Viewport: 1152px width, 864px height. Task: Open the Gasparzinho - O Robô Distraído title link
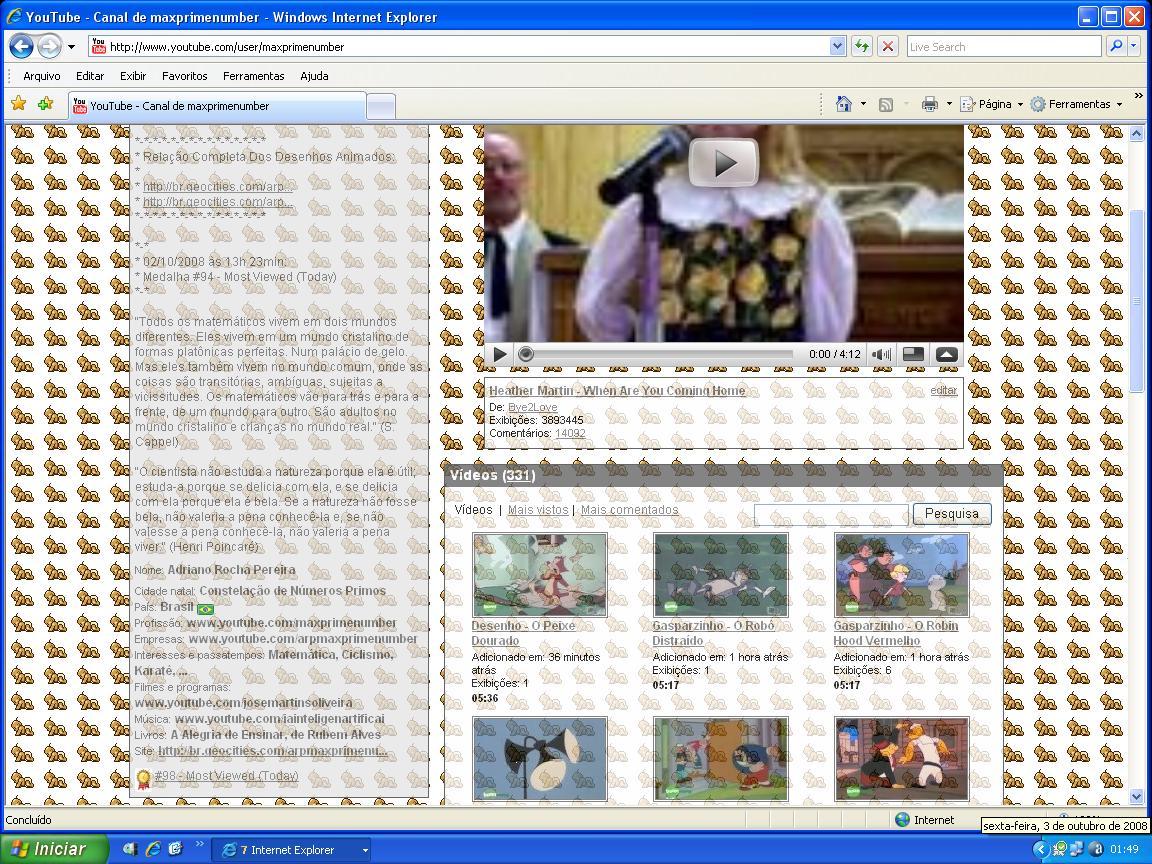[713, 633]
